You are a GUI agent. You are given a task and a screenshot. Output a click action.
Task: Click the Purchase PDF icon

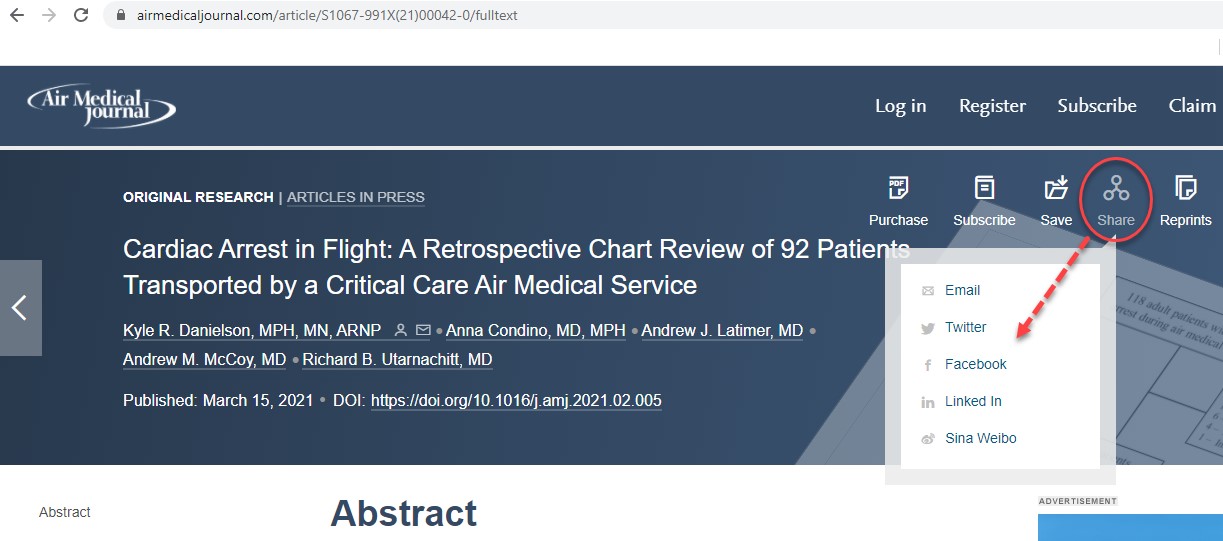click(x=897, y=188)
